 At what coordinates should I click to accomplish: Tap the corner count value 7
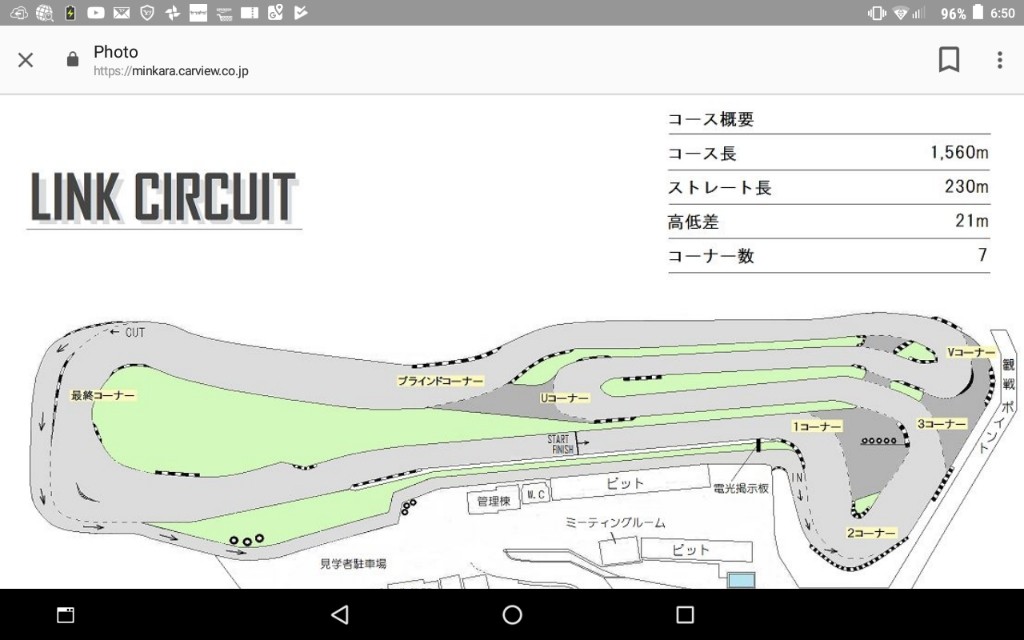[982, 254]
